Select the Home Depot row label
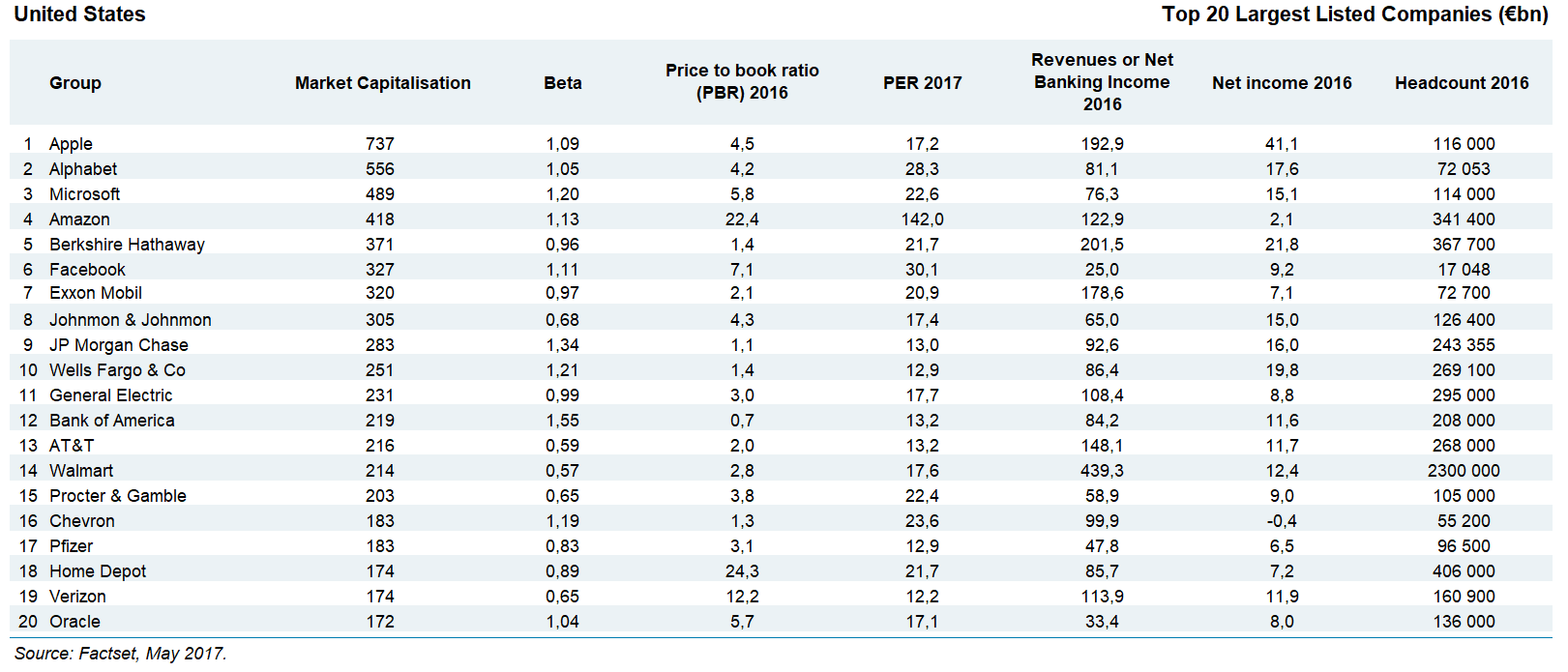The height and width of the screenshot is (672, 1568). [x=98, y=571]
